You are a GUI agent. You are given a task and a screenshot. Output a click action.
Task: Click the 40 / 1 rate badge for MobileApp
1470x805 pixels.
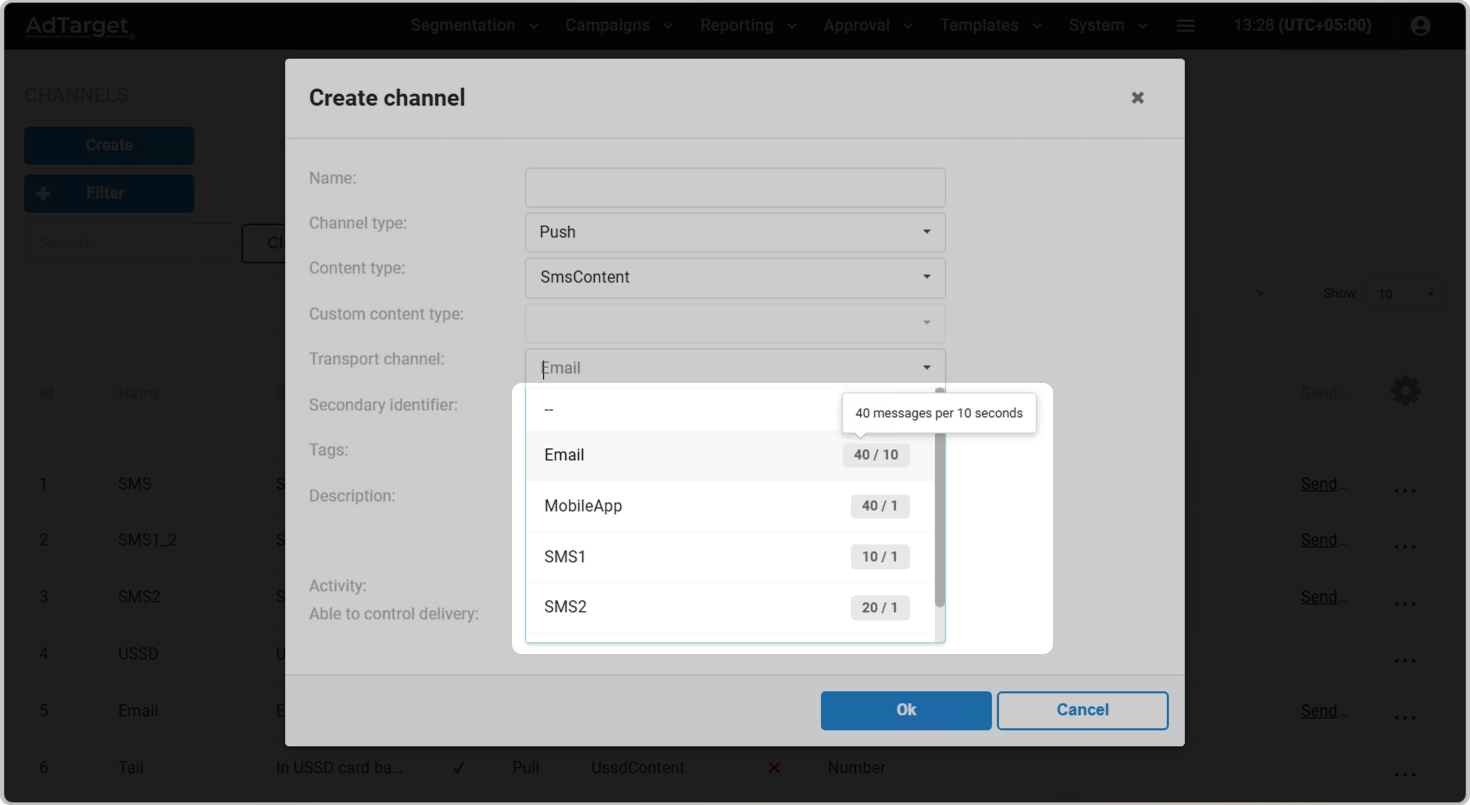pyautogui.click(x=880, y=506)
